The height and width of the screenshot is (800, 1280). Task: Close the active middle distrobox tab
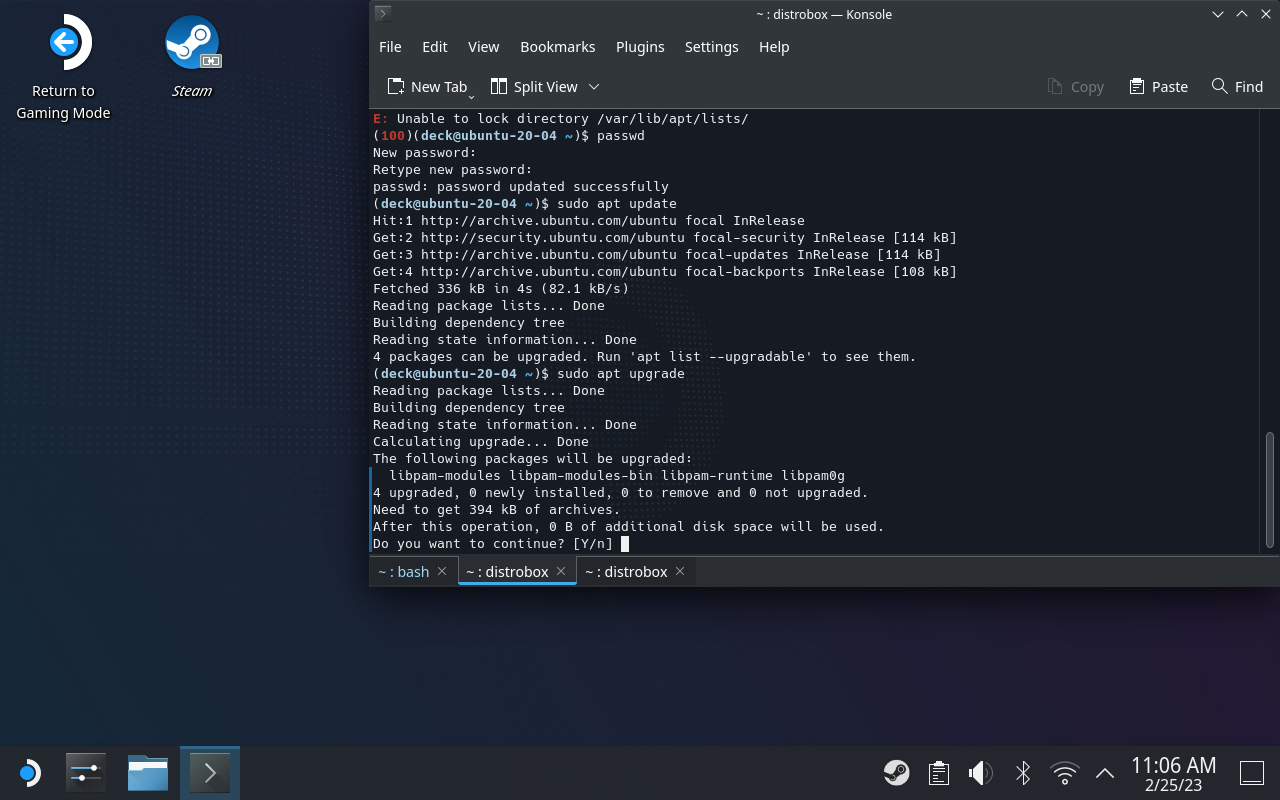[561, 572]
